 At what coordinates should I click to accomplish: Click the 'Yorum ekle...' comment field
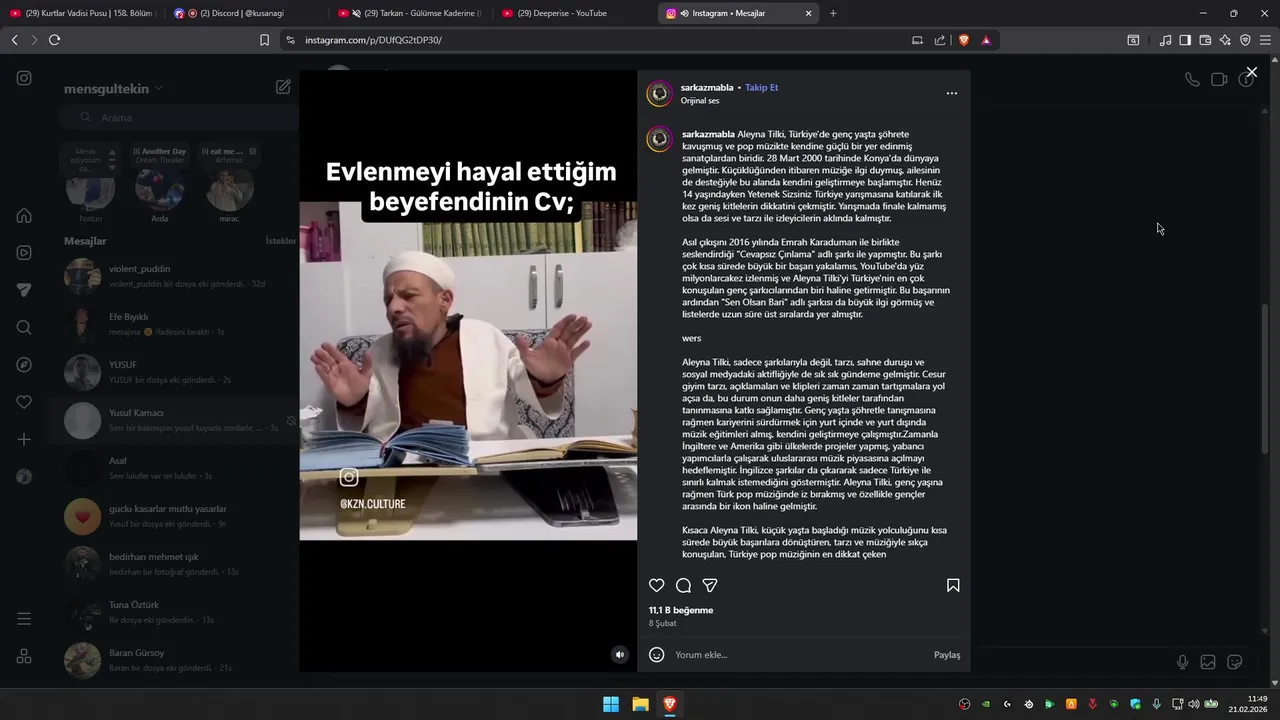[x=798, y=655]
